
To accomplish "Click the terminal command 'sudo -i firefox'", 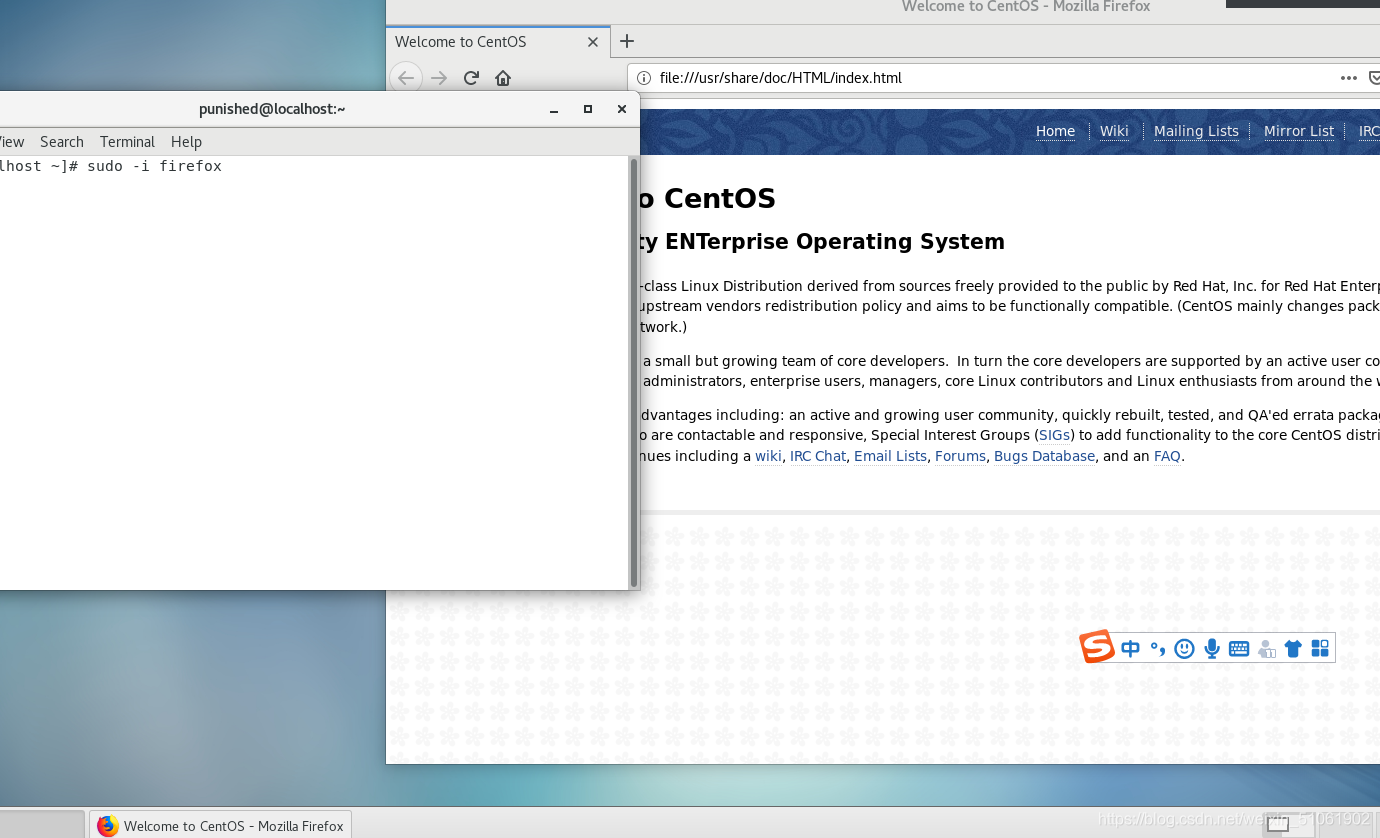I will click(154, 166).
